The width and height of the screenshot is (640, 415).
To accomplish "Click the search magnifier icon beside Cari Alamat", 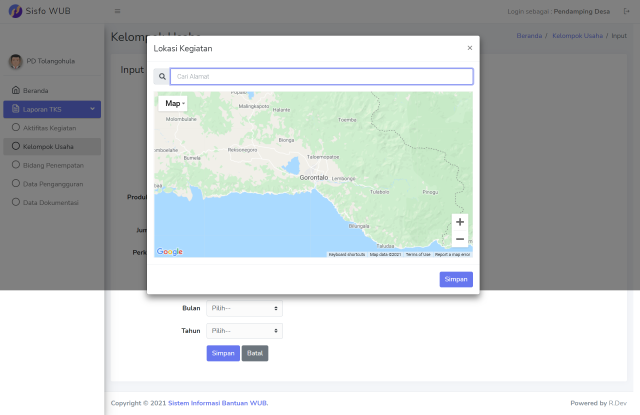I will 162,76.
